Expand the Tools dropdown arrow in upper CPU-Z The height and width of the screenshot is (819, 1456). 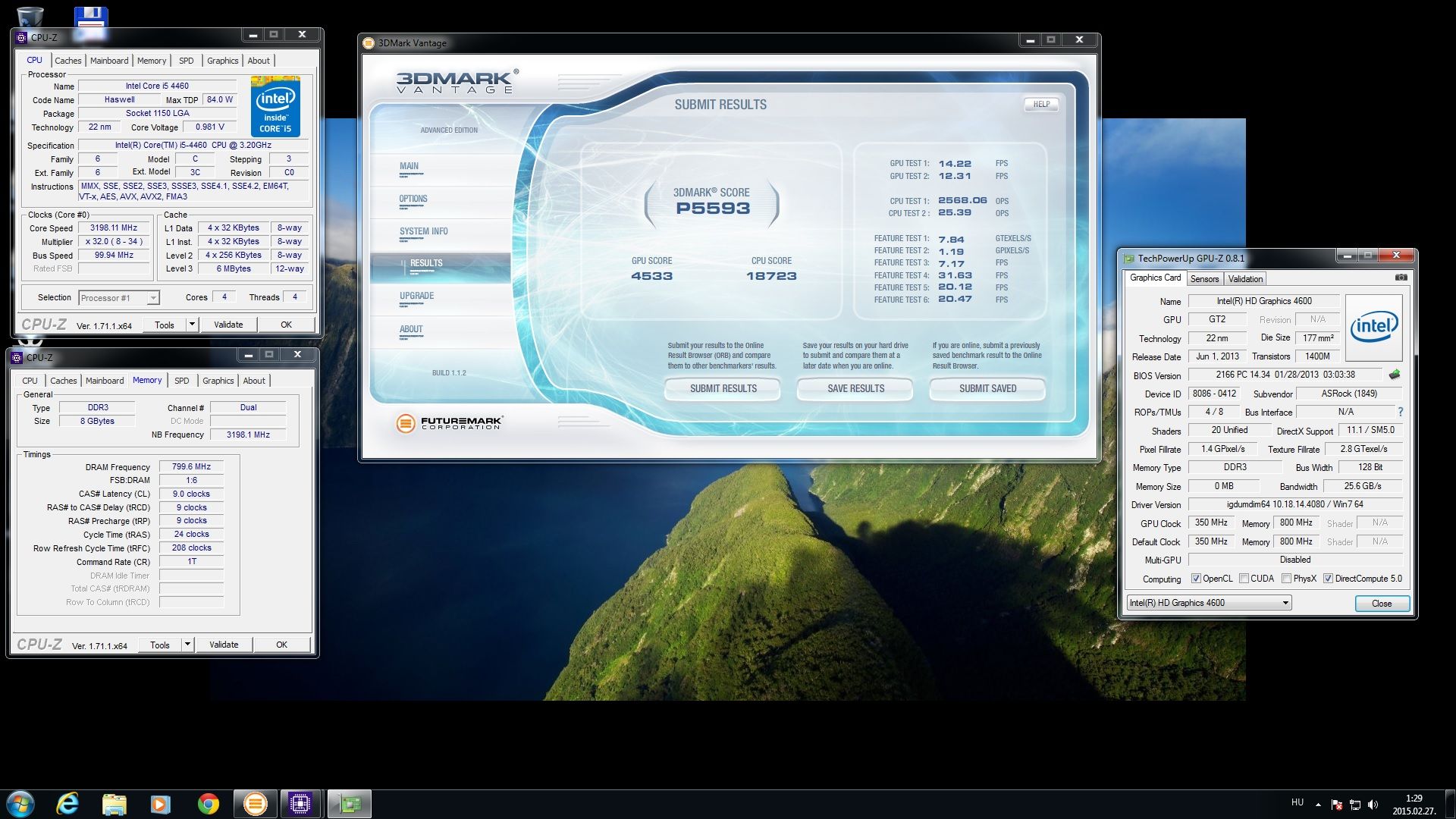pyautogui.click(x=192, y=325)
